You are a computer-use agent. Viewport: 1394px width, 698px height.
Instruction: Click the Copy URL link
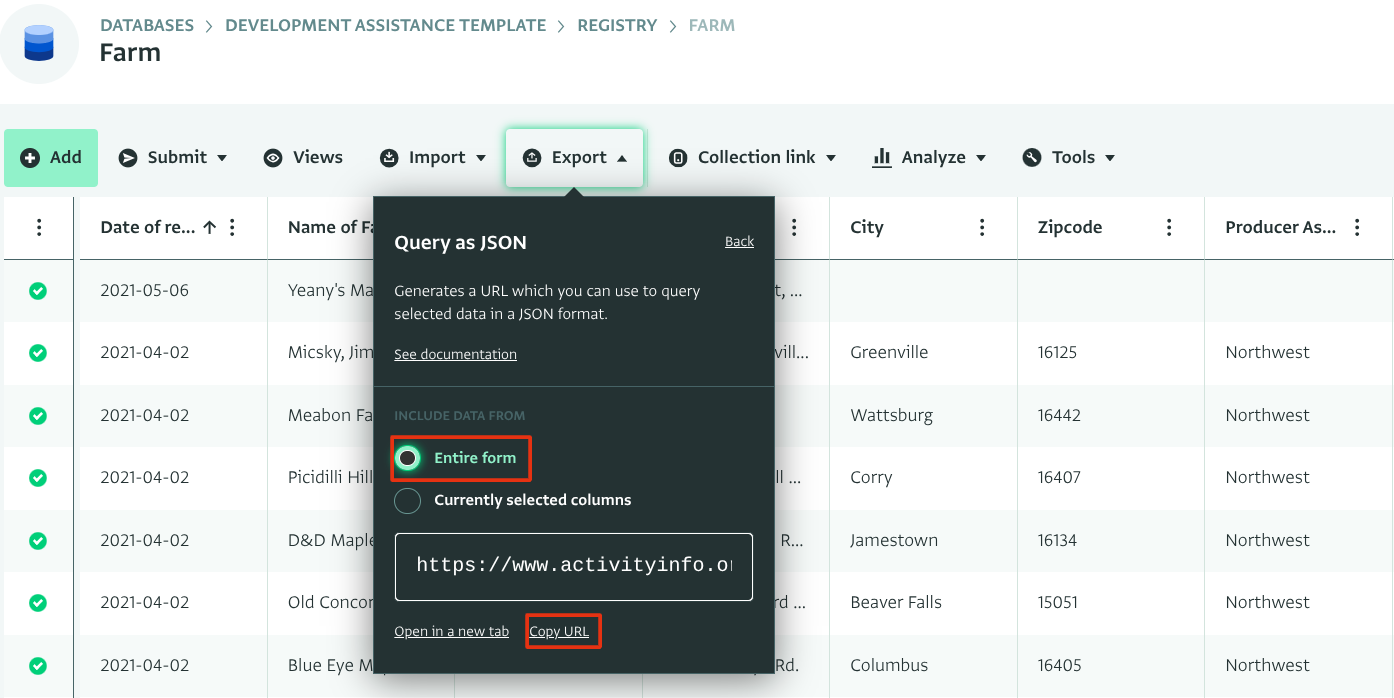pyautogui.click(x=559, y=632)
